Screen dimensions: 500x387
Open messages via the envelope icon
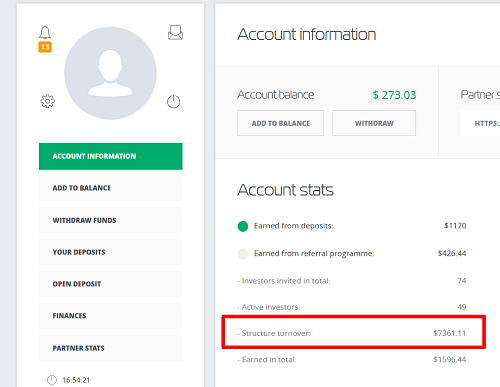(x=175, y=33)
